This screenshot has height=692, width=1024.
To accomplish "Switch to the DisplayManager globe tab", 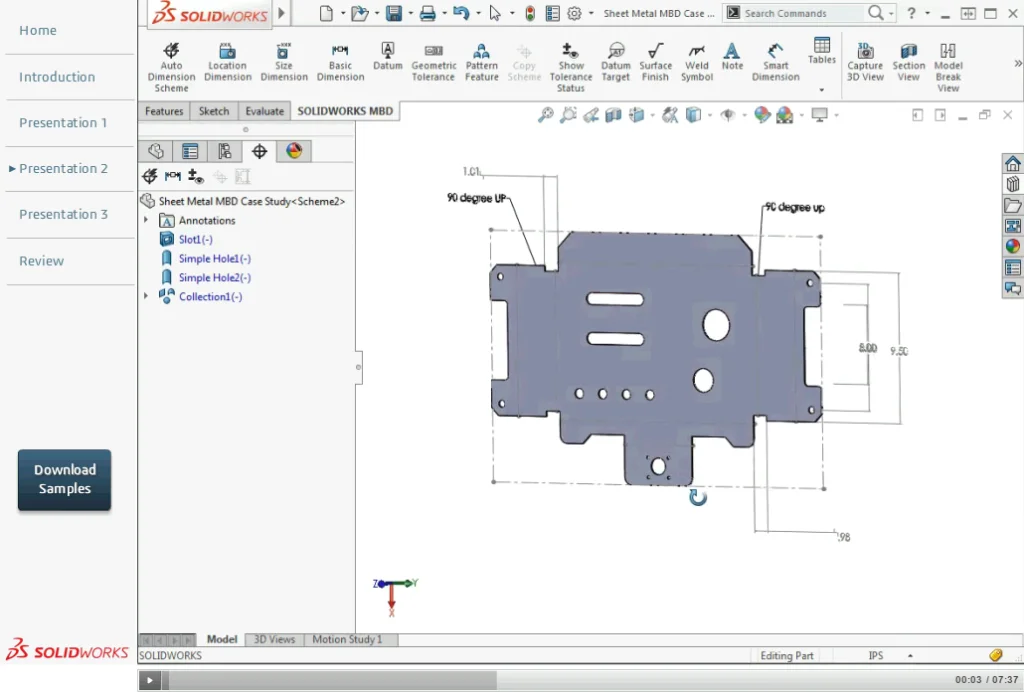I will 293,151.
